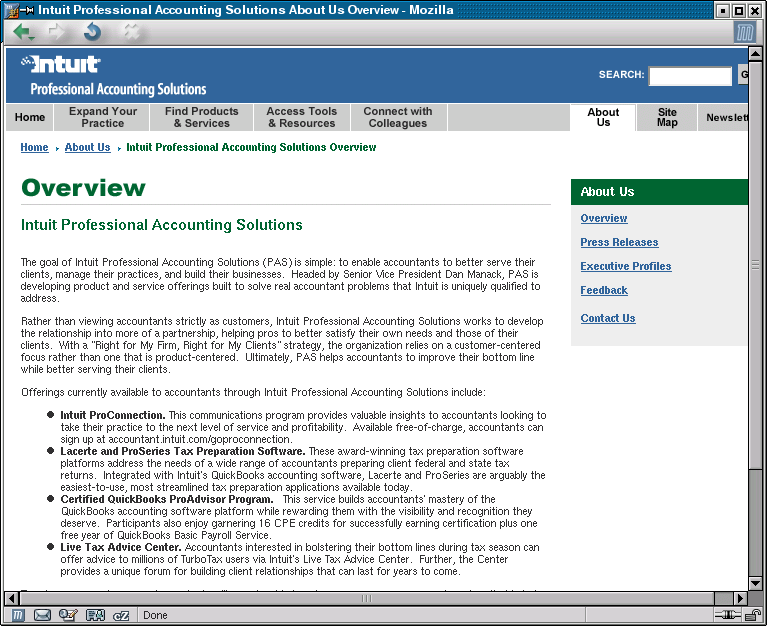Click 'Lacerte and ProSeries Tax Preparation Software.' heading
This screenshot has height=626, width=767.
pyautogui.click(x=183, y=451)
